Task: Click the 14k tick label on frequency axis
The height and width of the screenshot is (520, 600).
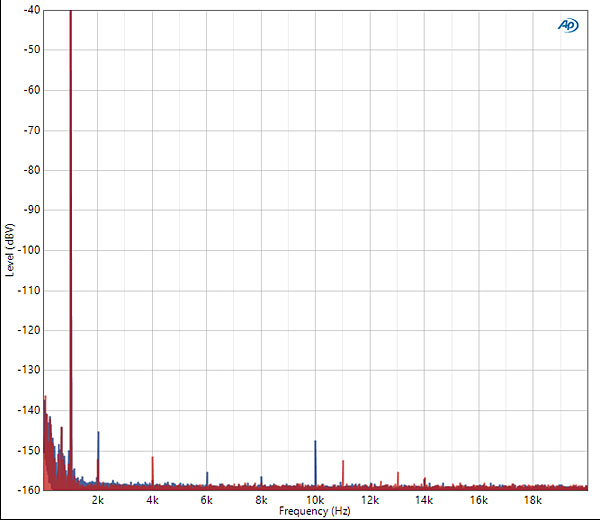Action: (x=424, y=500)
